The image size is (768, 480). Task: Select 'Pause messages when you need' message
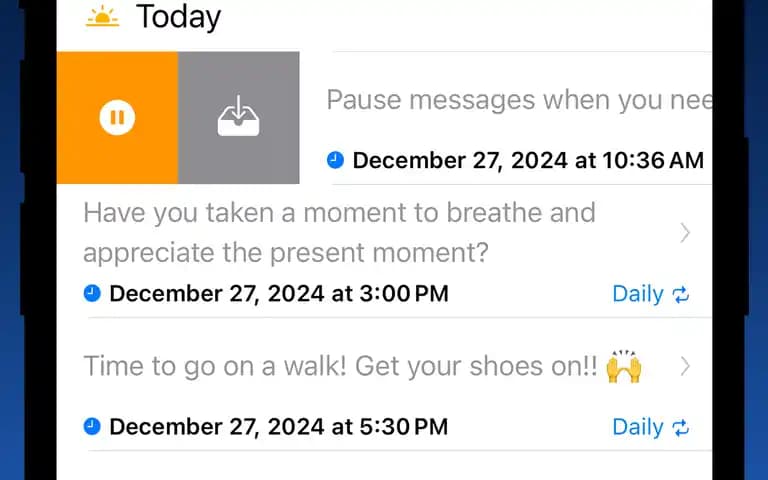[519, 100]
